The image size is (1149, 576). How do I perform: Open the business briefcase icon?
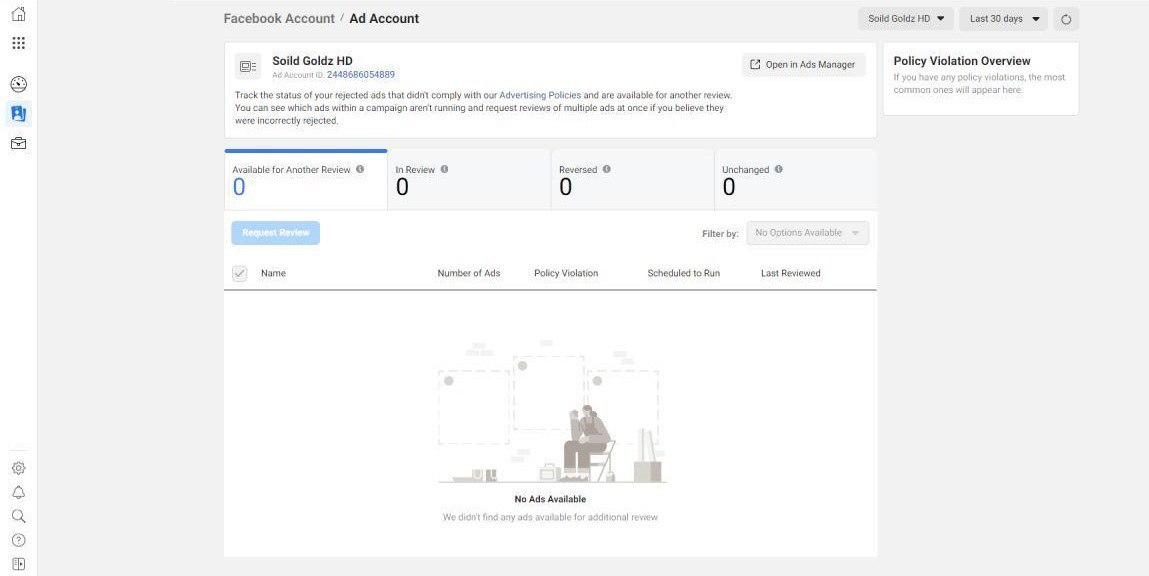pyautogui.click(x=19, y=144)
